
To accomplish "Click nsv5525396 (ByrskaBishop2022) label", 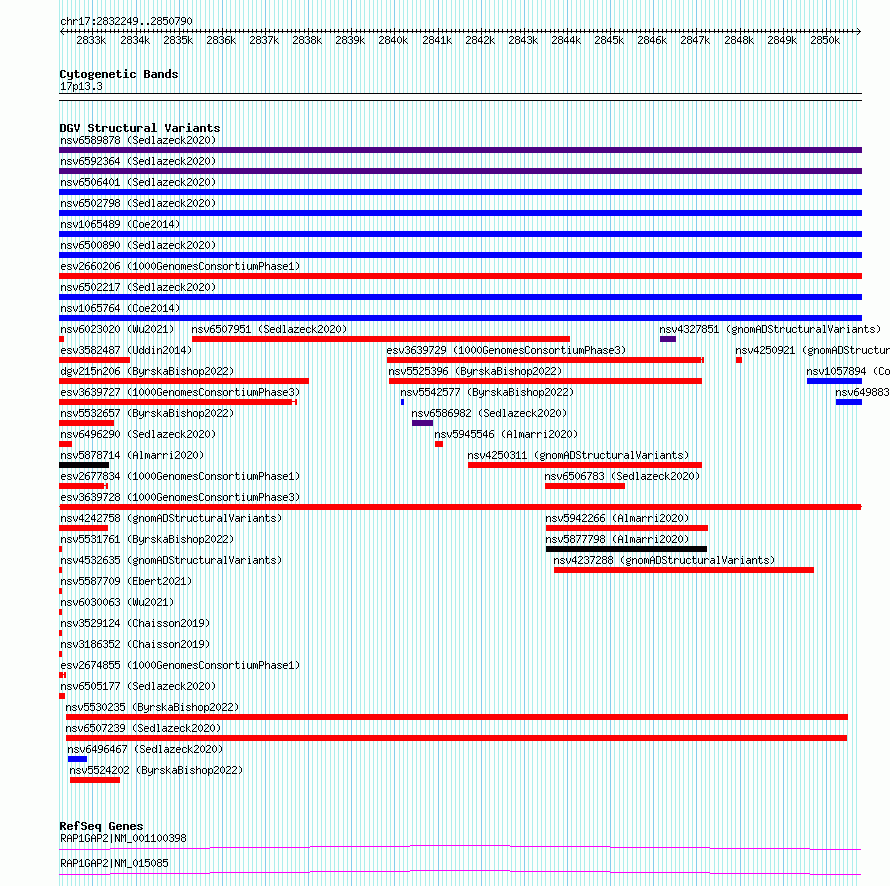I will tap(475, 371).
